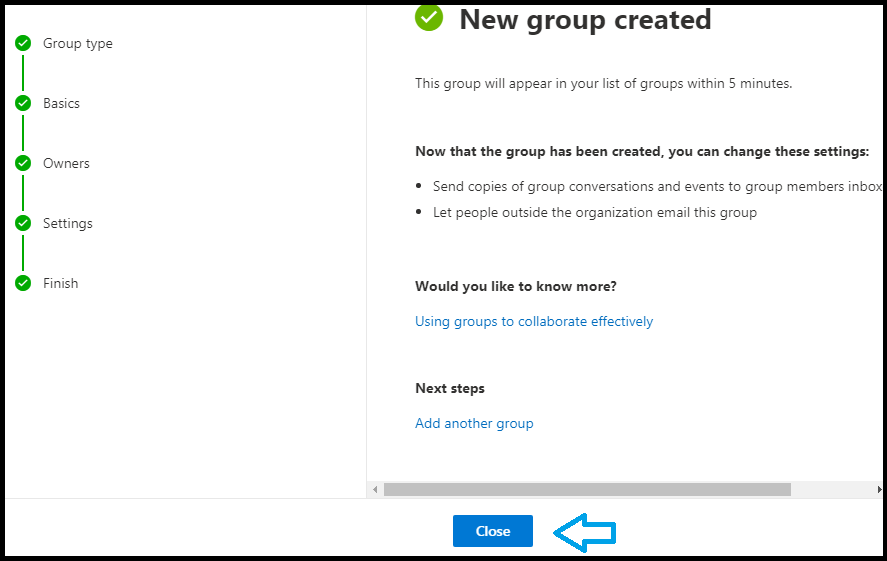Viewport: 887px width, 561px height.
Task: Click the horizontal scrollbar thumb
Action: (587, 489)
